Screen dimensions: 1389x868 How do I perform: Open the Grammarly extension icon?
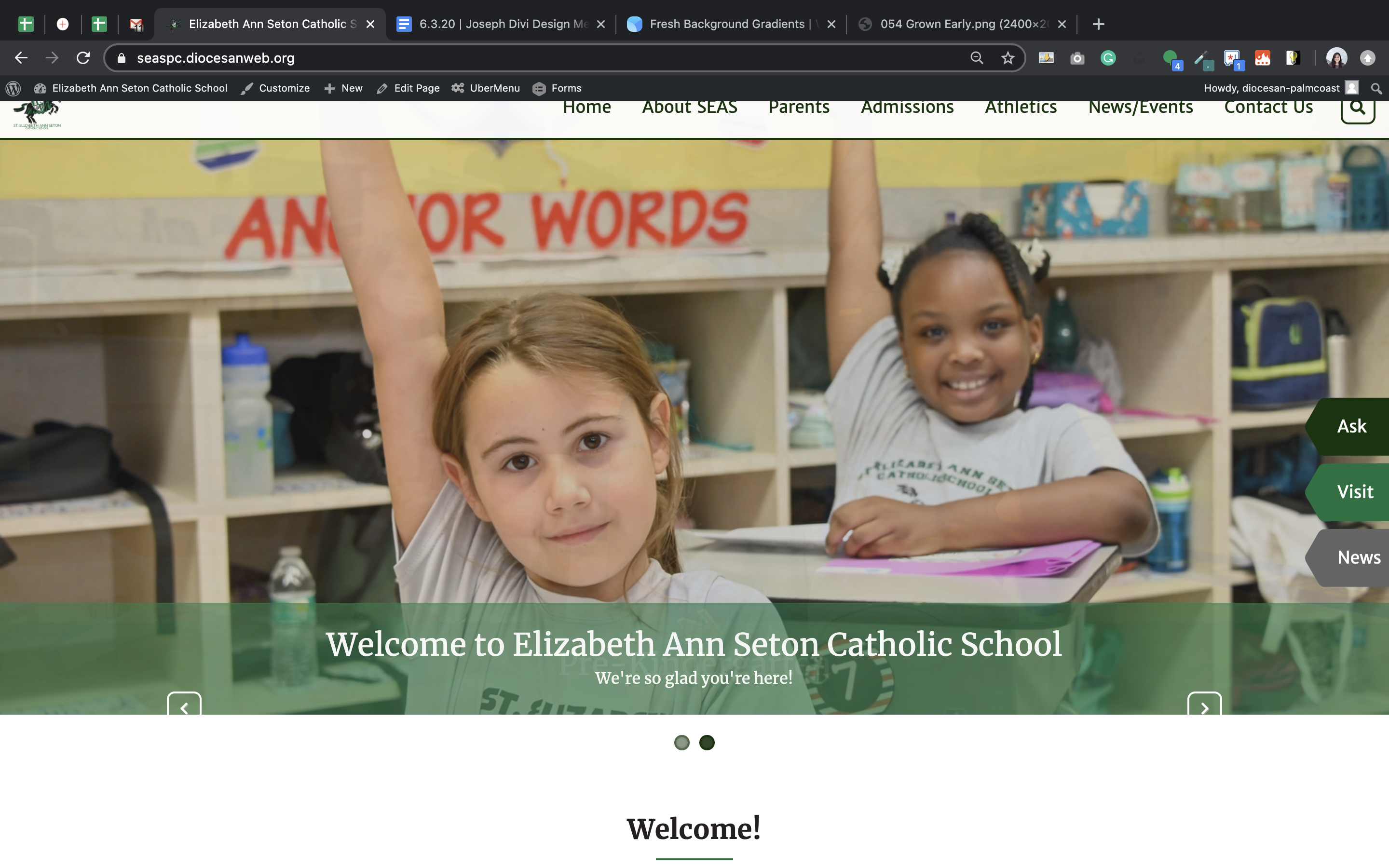pos(1108,58)
